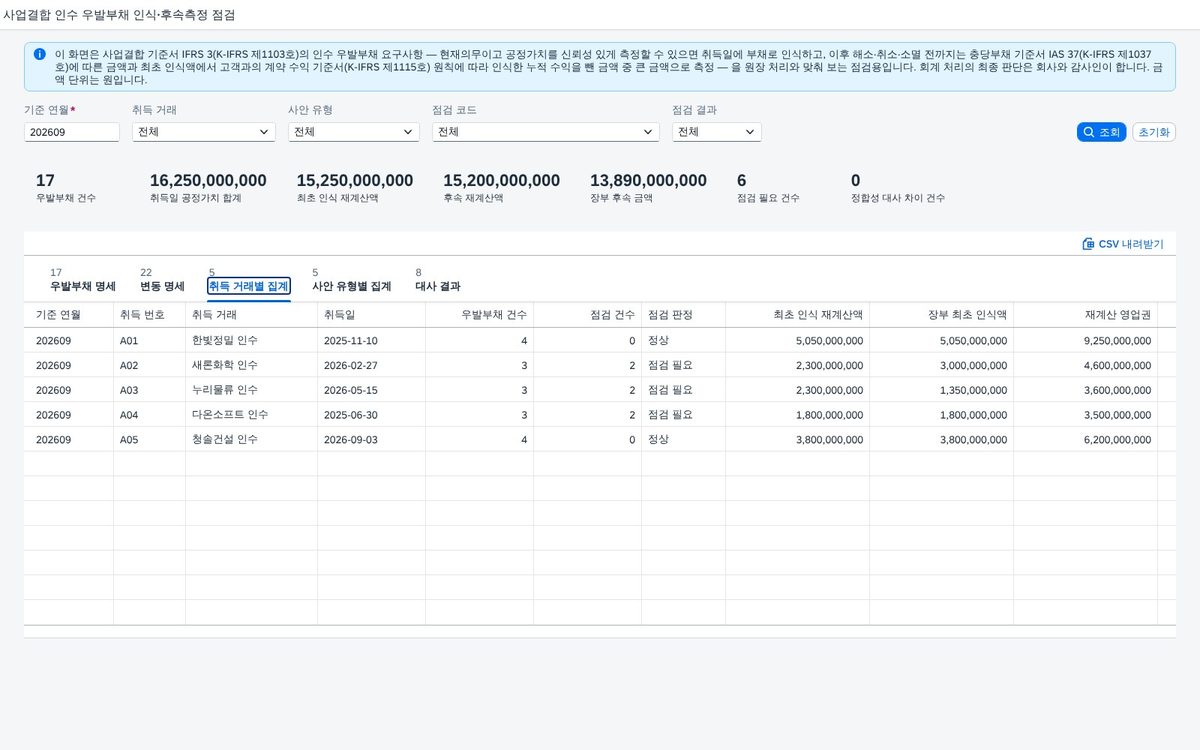
Task: Select the 점검 건수 column header
Action: point(588,314)
